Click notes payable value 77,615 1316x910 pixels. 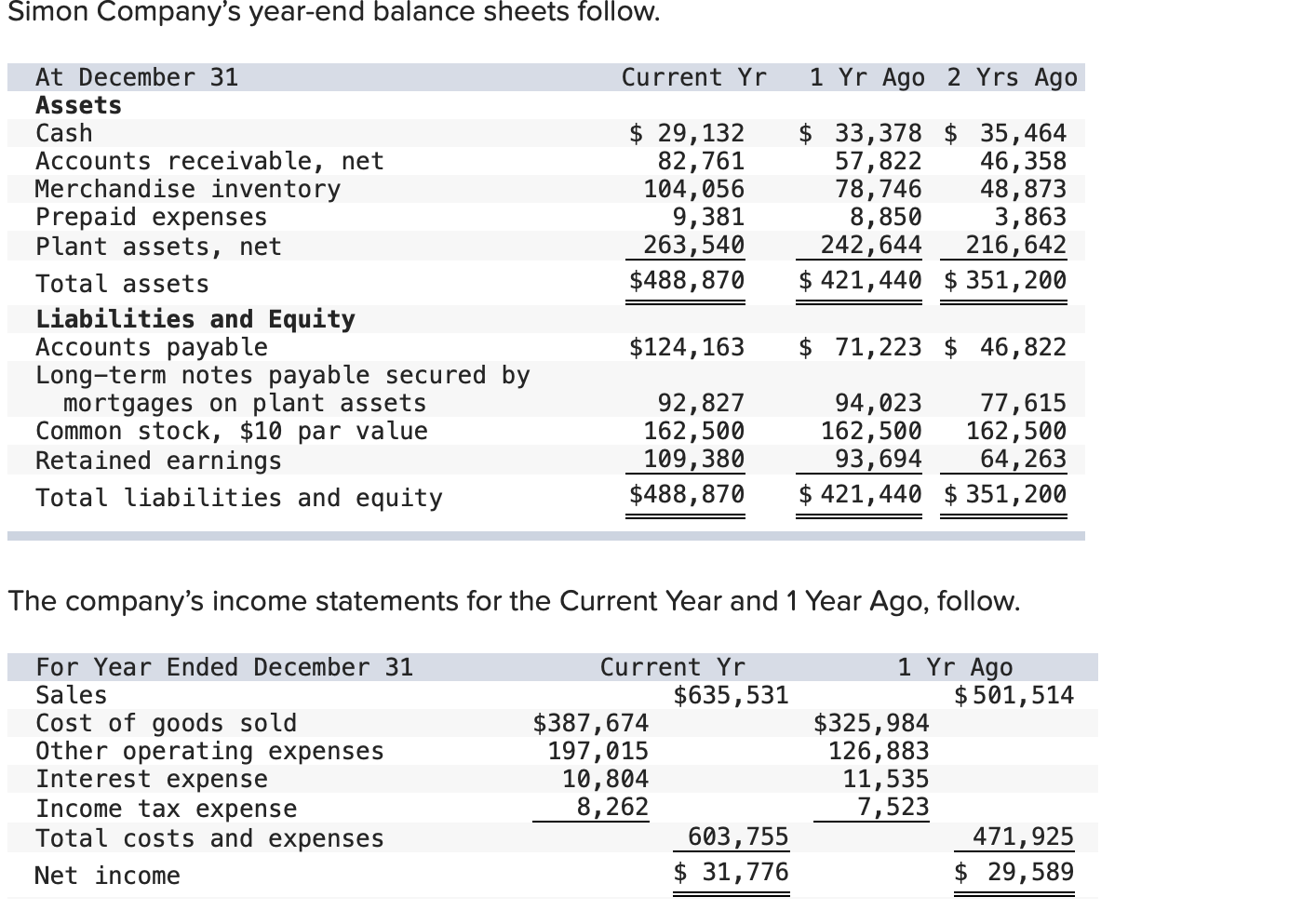(1024, 403)
